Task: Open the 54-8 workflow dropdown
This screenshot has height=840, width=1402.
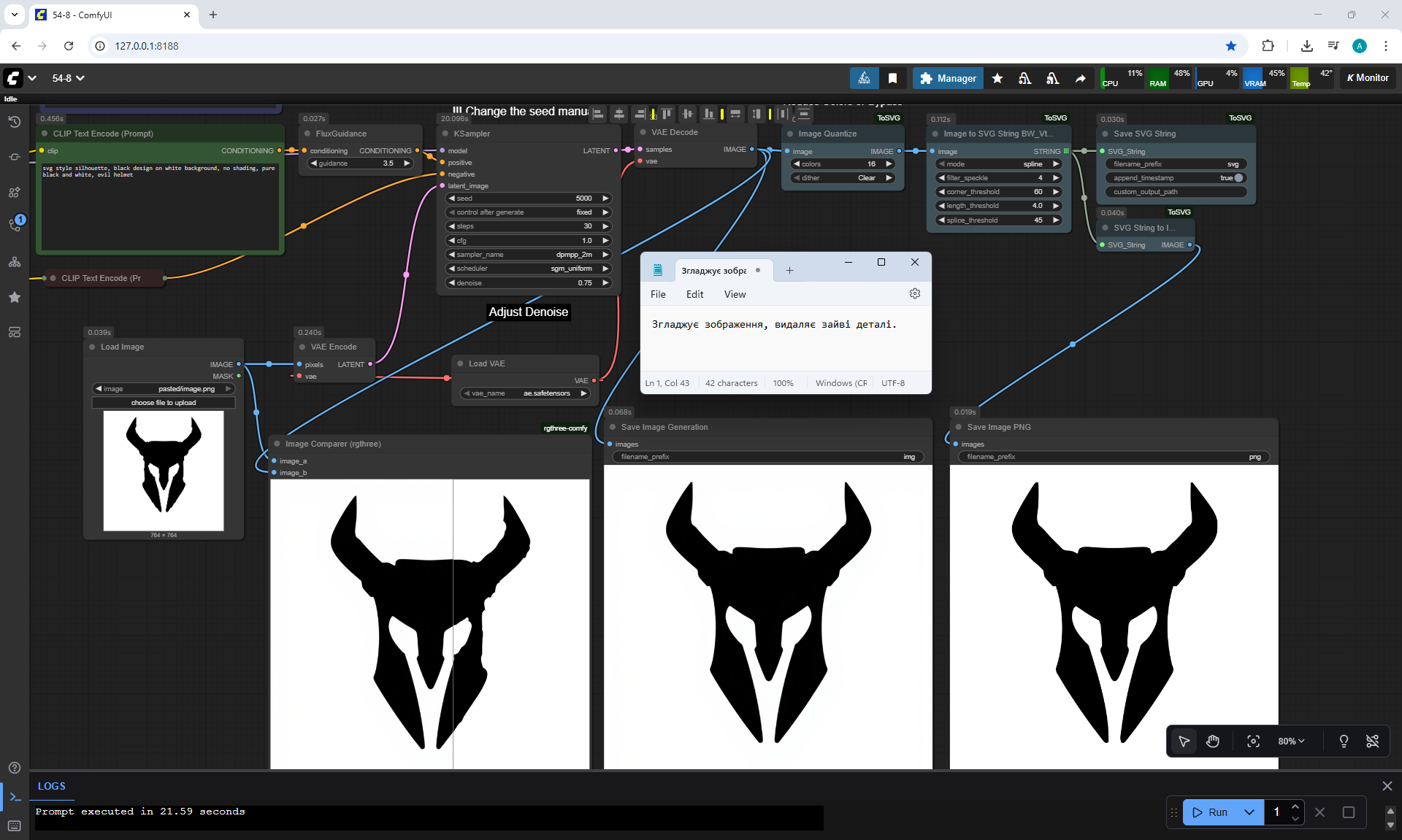Action: (x=68, y=78)
